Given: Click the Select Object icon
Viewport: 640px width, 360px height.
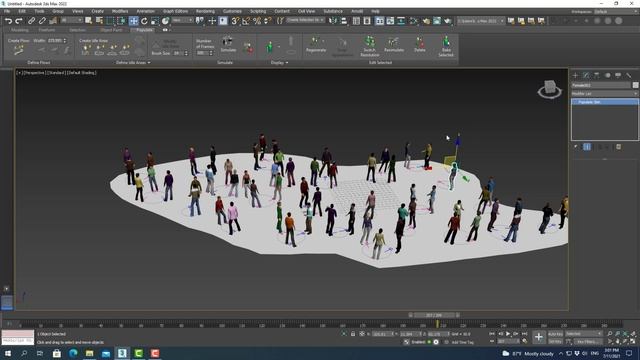Looking at the screenshot, I should 89,21.
